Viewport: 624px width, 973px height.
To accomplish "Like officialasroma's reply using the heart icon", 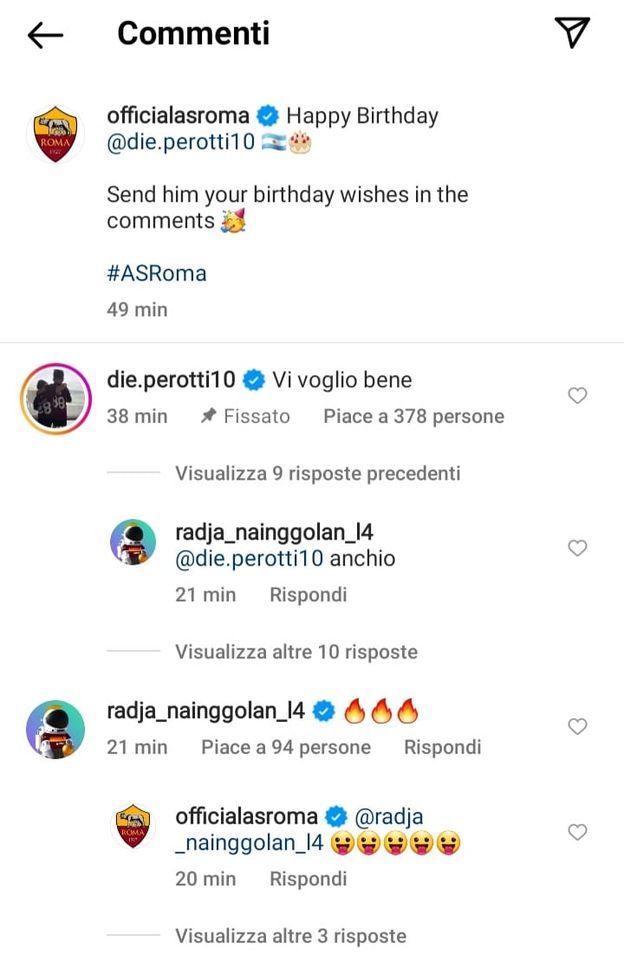I will coord(577,830).
